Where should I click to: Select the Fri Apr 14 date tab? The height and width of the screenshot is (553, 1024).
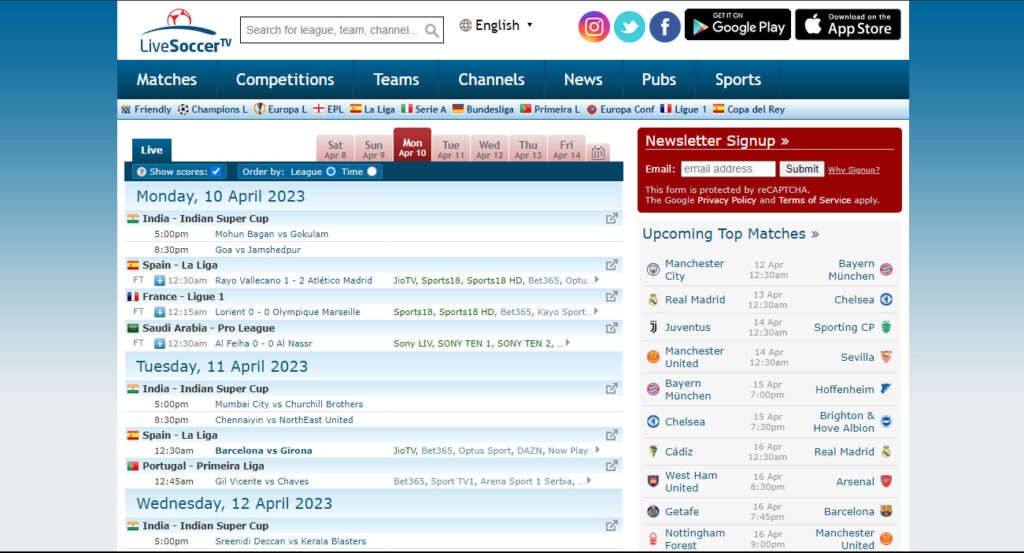[566, 149]
